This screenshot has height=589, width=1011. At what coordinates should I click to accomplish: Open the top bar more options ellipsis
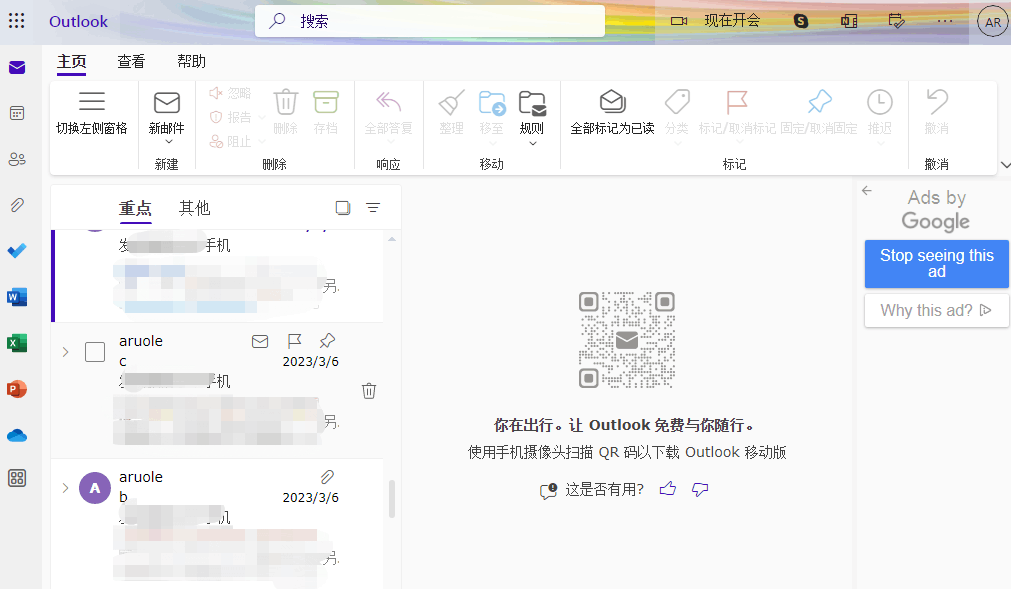coord(945,21)
